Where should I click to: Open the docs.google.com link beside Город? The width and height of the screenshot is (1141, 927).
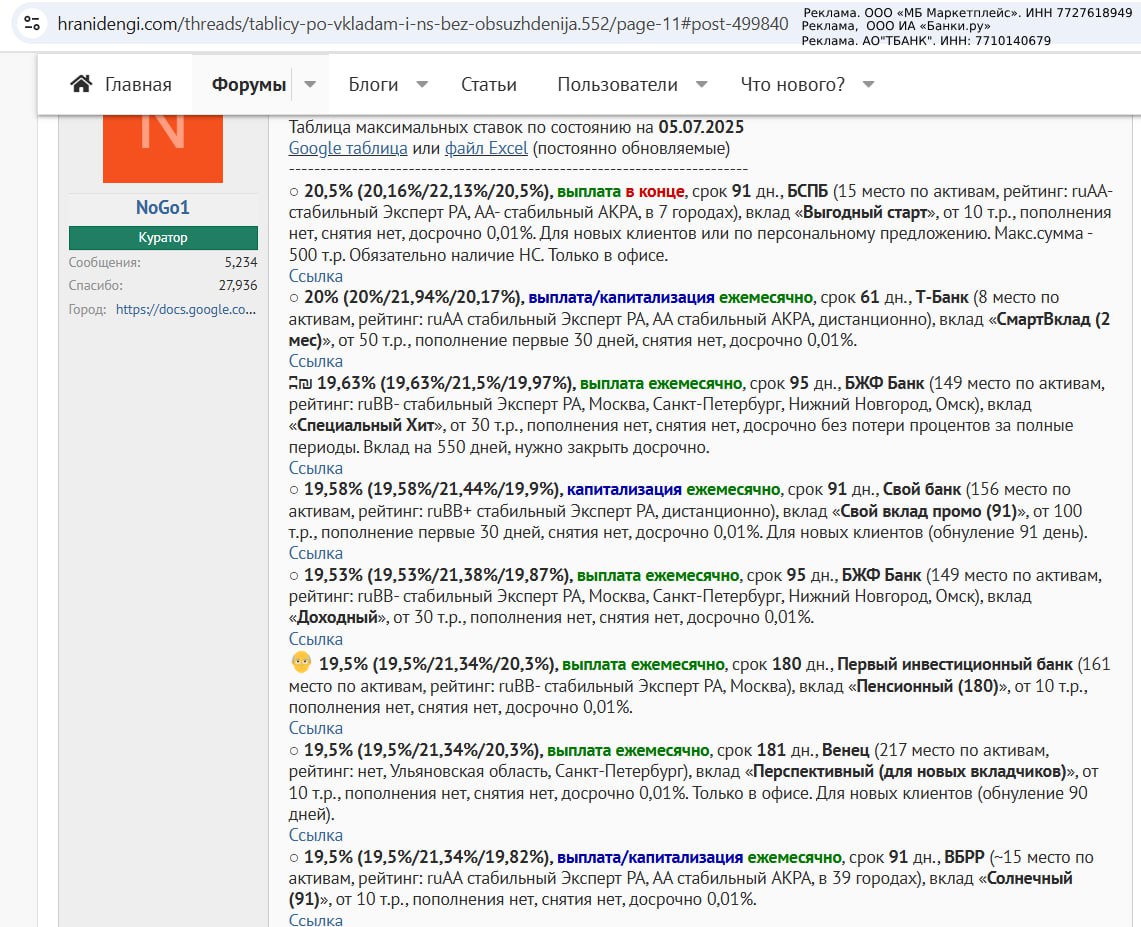point(186,310)
